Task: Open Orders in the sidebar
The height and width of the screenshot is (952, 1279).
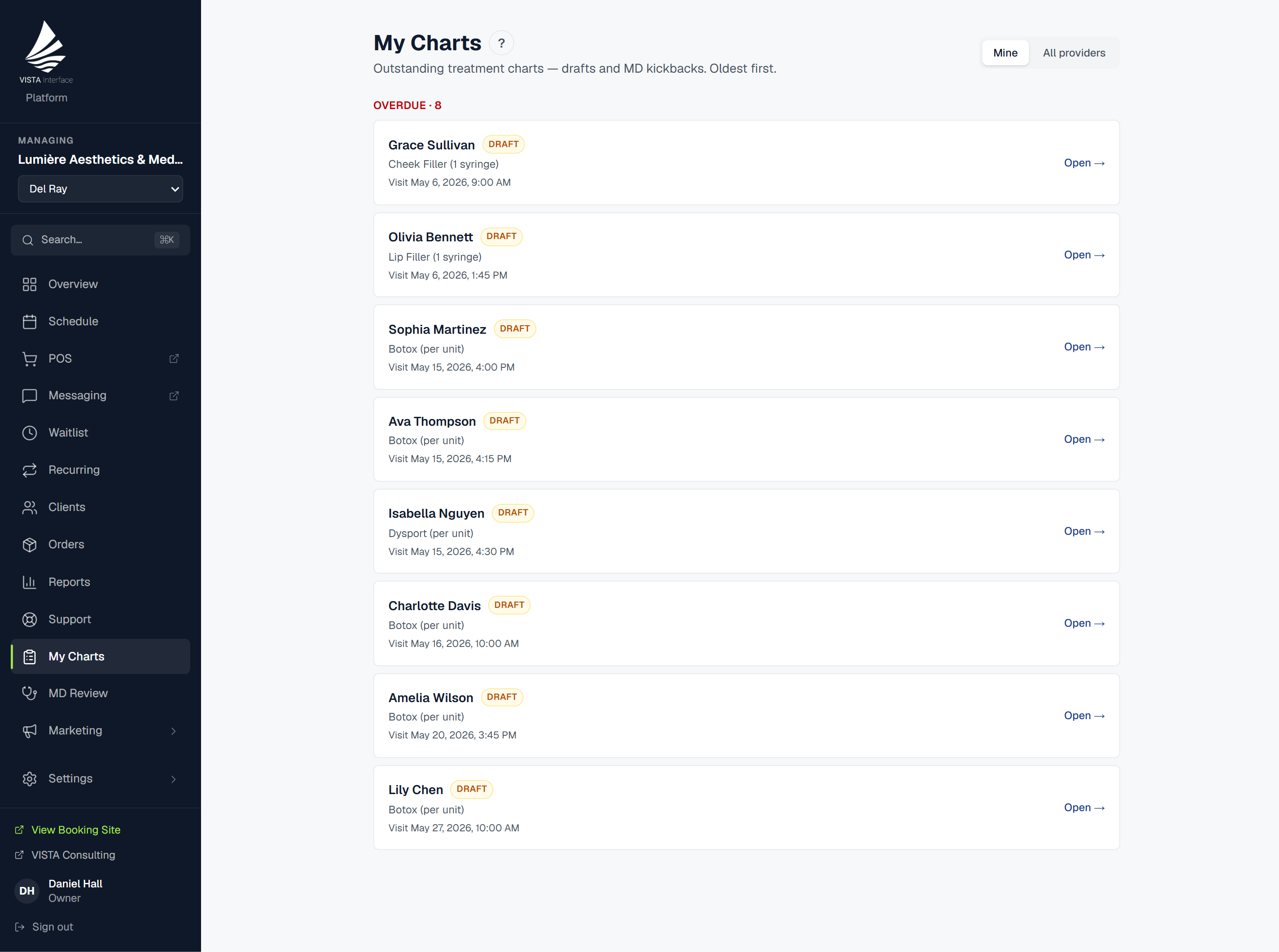Action: 100,545
